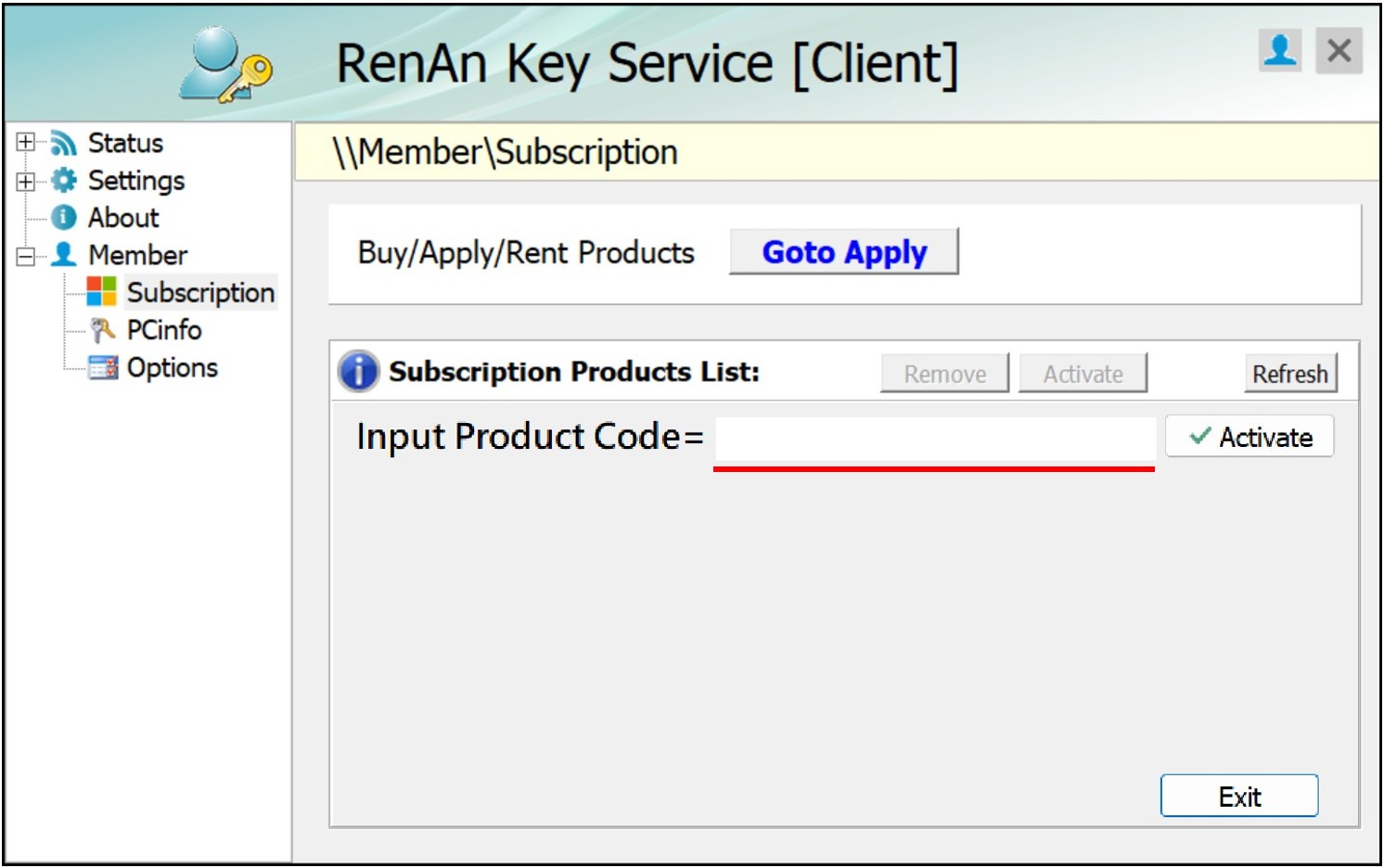Screen dimensions: 1384x868
Task: Click the Member user icon in tree
Action: tap(63, 254)
